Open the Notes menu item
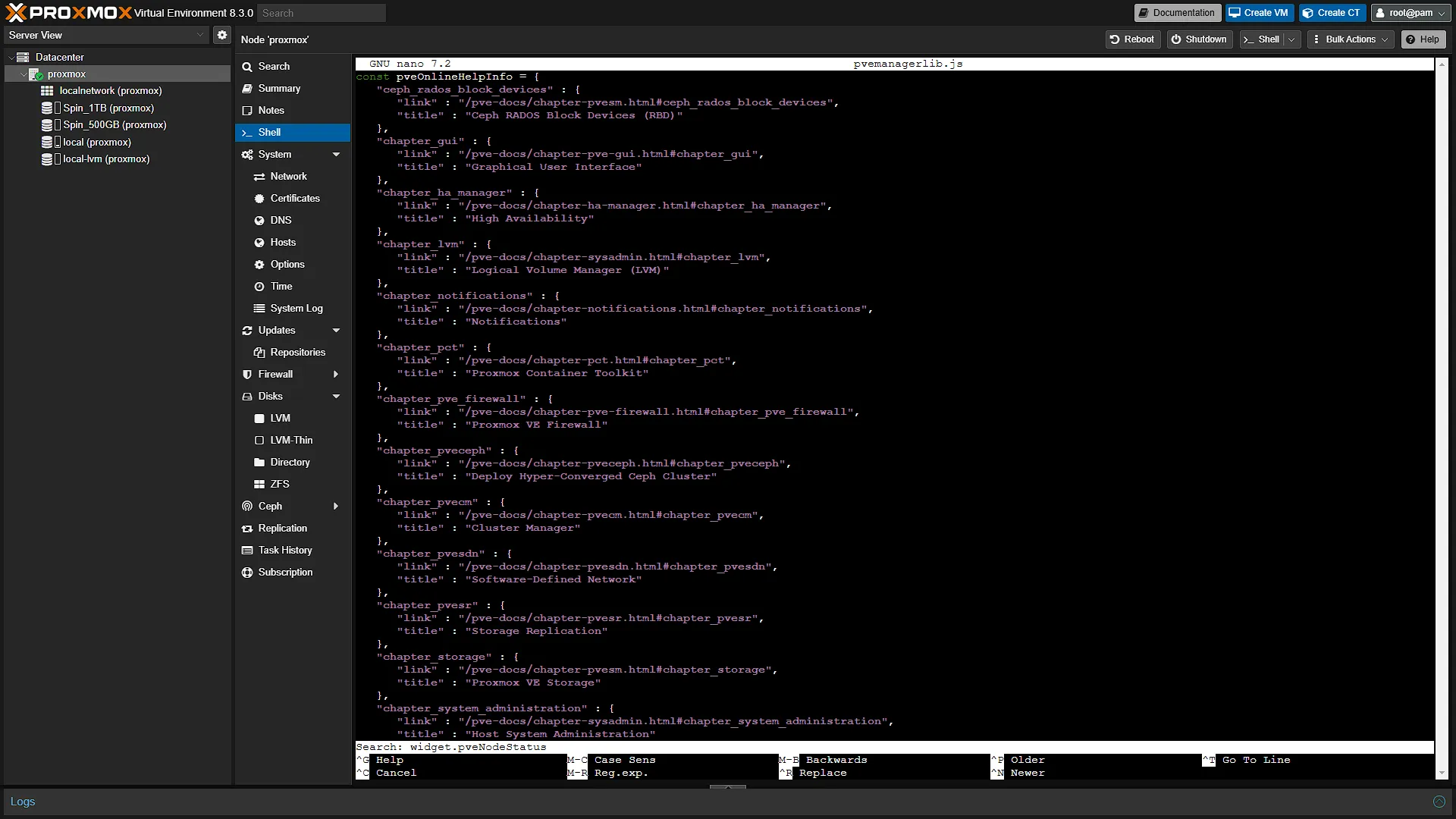 [293, 111]
